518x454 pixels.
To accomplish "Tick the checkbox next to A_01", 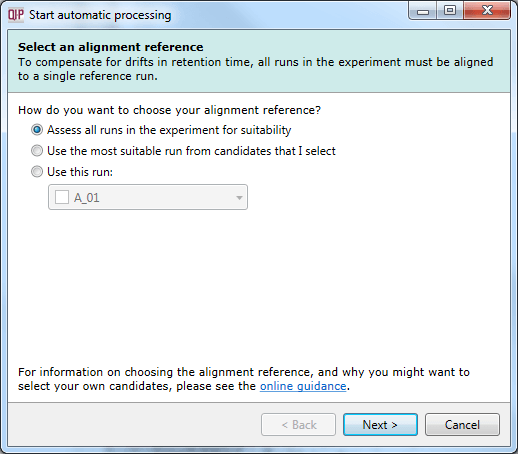I will pyautogui.click(x=62, y=197).
